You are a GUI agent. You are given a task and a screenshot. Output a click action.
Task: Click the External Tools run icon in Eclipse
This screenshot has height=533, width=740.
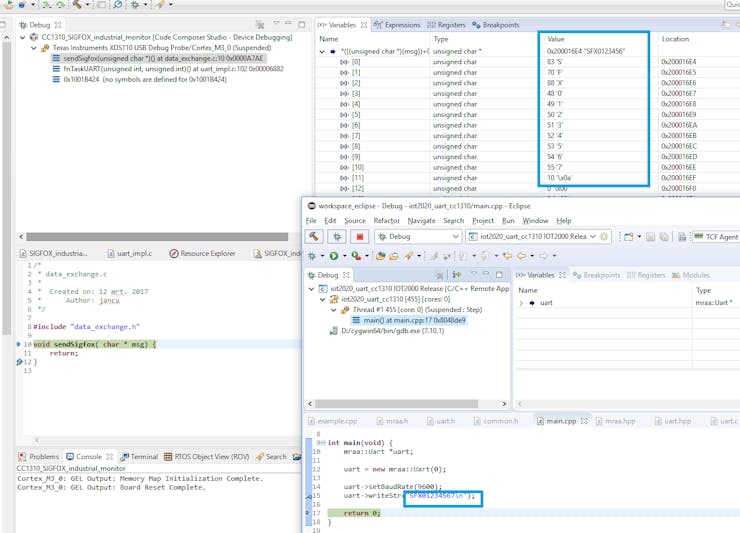356,256
